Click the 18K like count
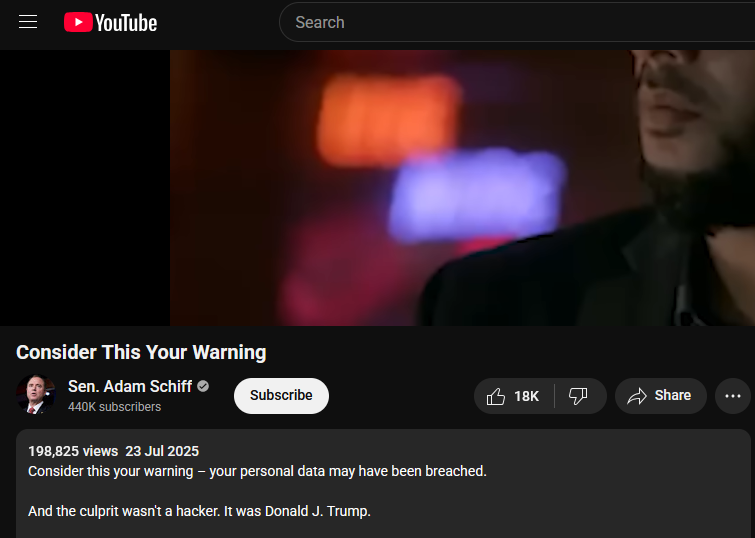Image resolution: width=755 pixels, height=538 pixels. tap(526, 396)
